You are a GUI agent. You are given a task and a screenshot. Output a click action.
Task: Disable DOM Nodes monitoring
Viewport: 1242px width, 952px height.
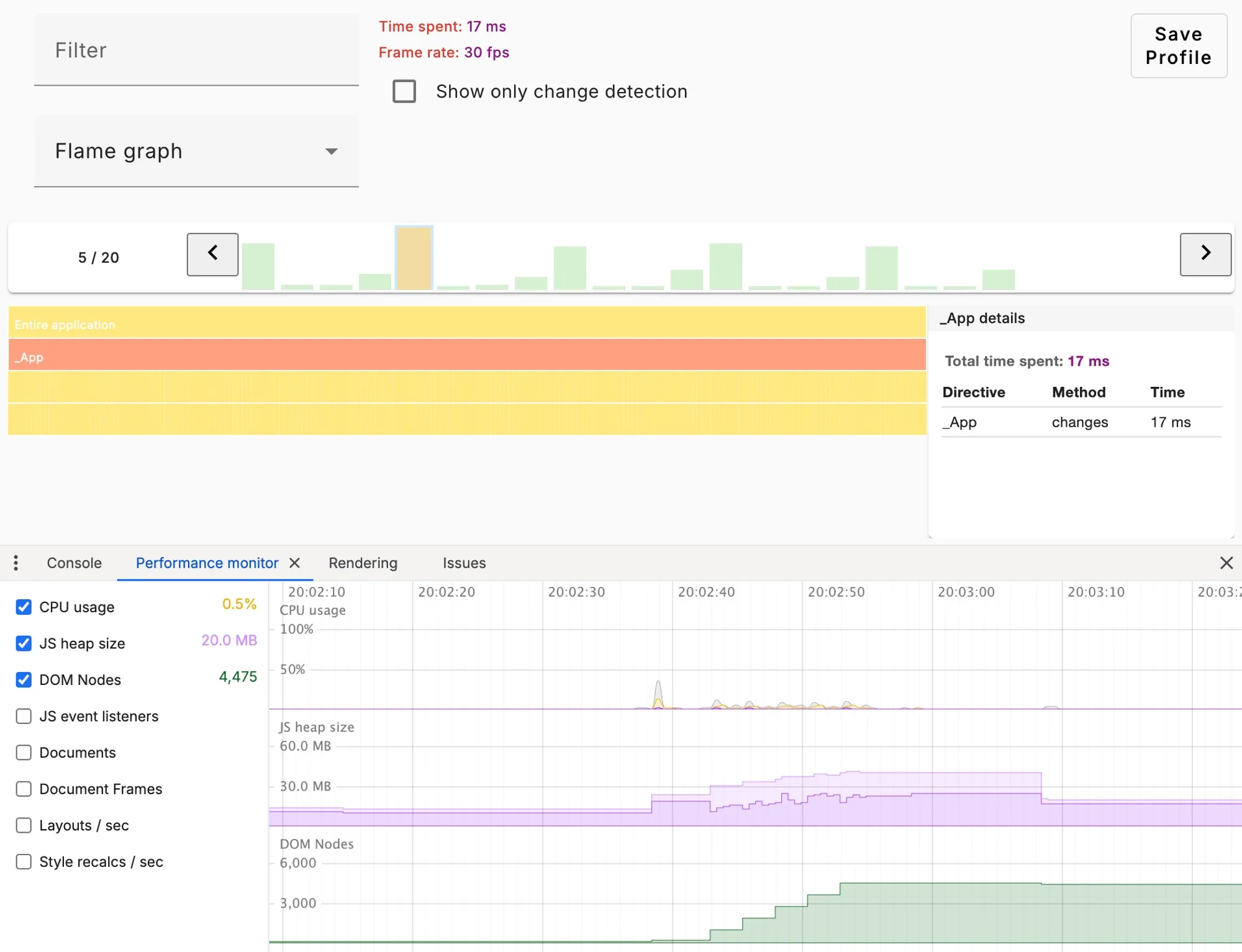pos(24,679)
